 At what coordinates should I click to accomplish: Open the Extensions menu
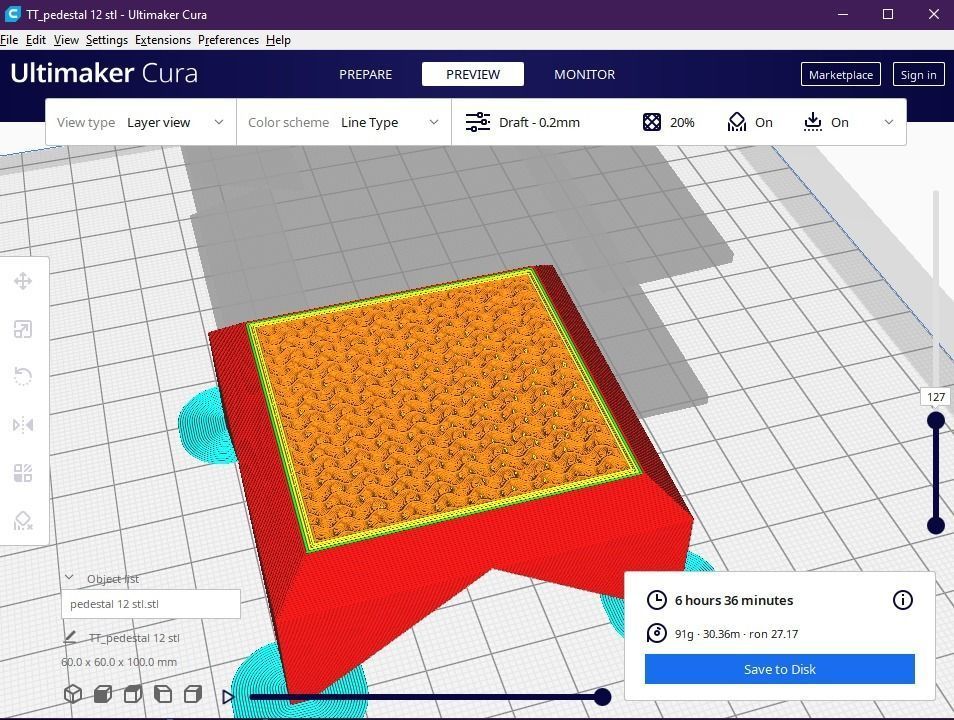162,40
